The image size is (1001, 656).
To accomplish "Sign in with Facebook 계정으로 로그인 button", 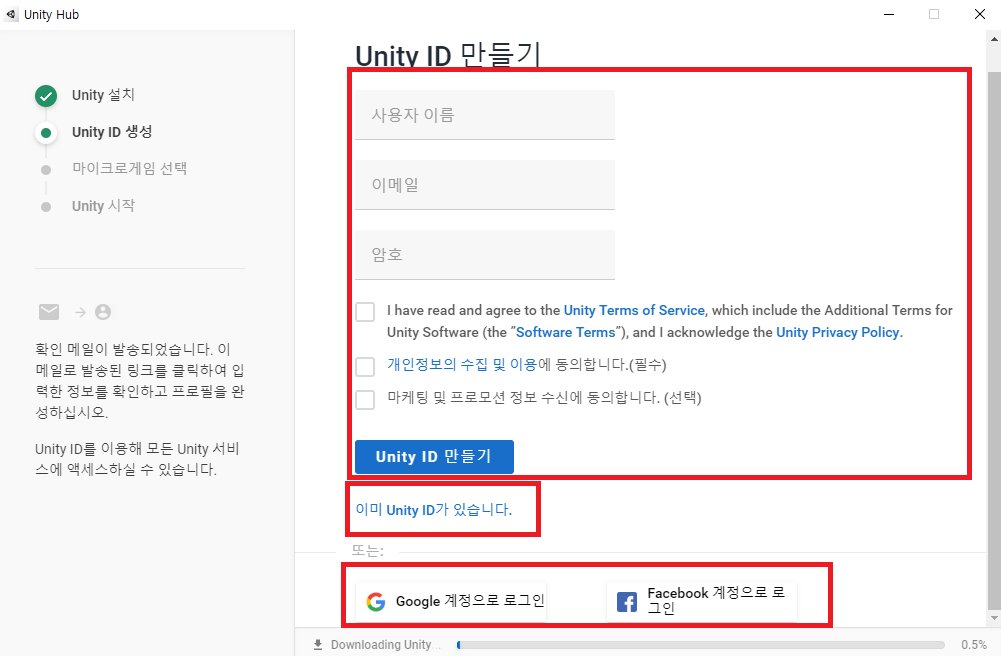I will [702, 601].
